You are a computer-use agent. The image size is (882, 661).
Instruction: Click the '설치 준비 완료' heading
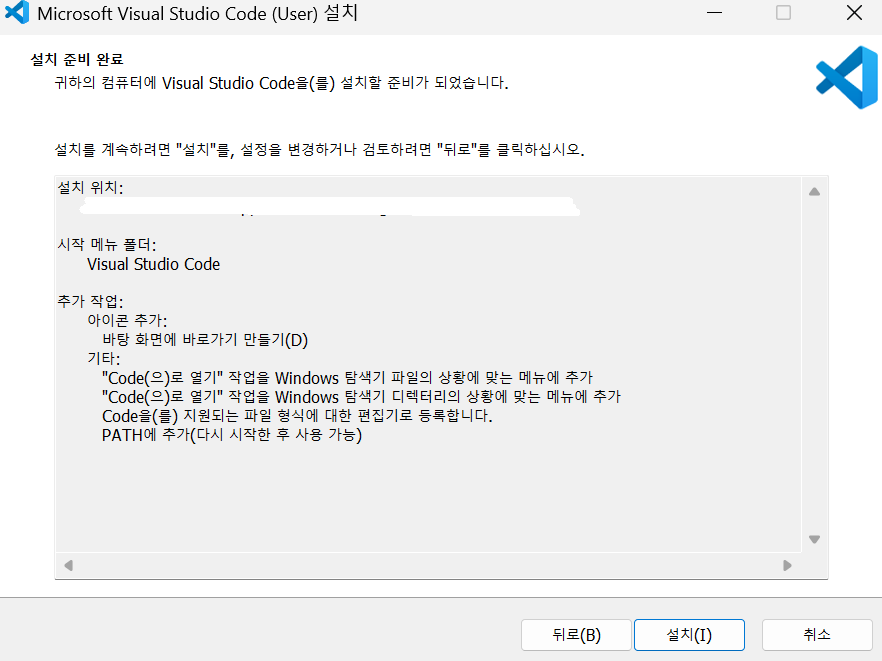[76, 59]
